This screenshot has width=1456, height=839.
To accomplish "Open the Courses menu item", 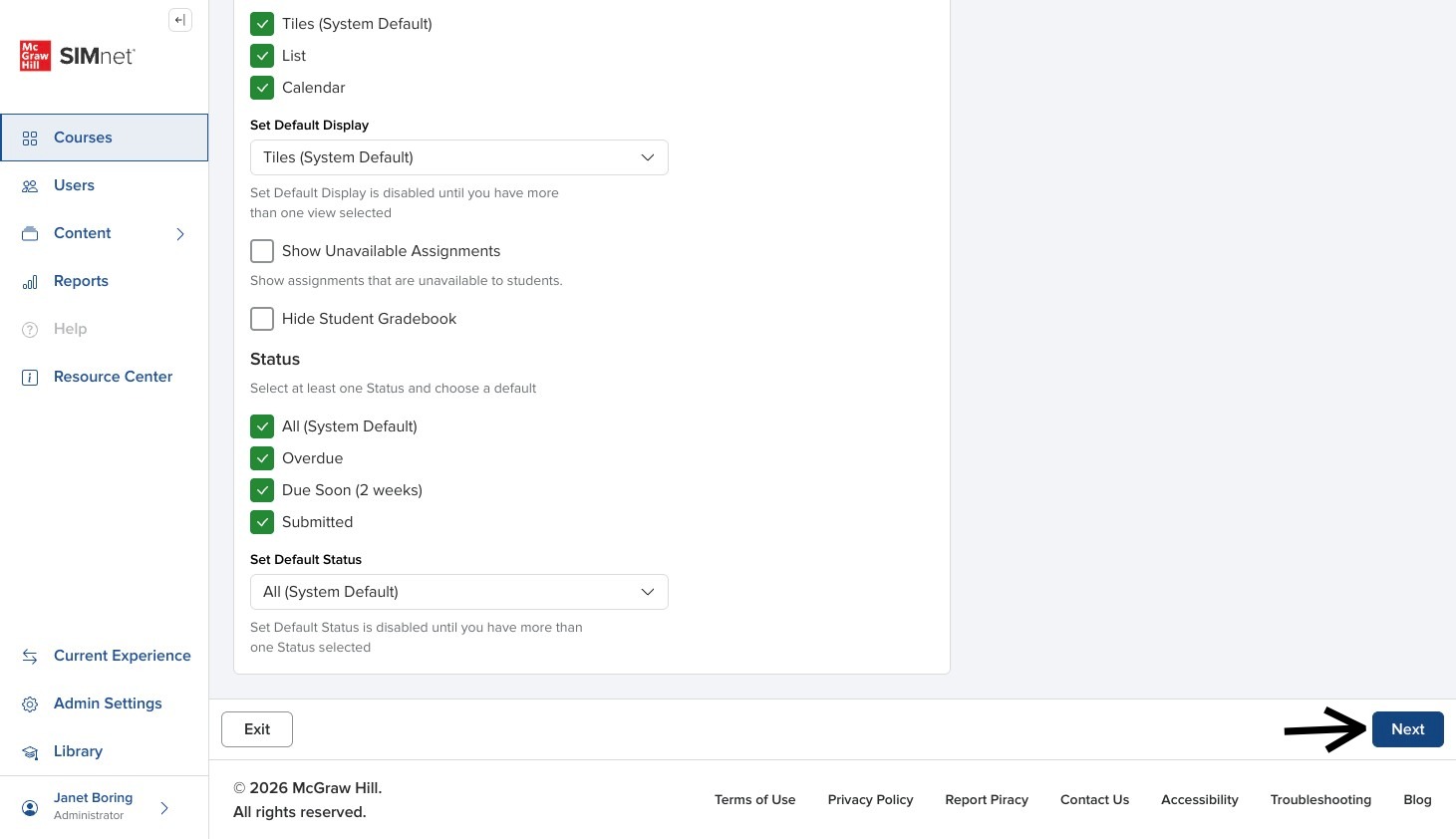I will 105,138.
